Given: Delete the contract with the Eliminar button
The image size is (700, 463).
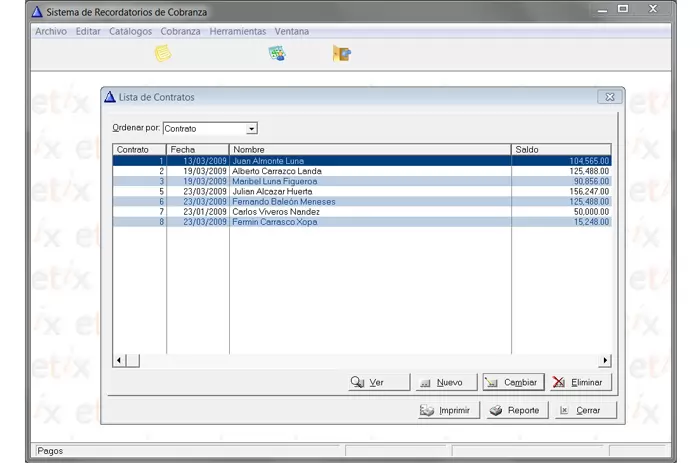Looking at the screenshot, I should (x=579, y=382).
